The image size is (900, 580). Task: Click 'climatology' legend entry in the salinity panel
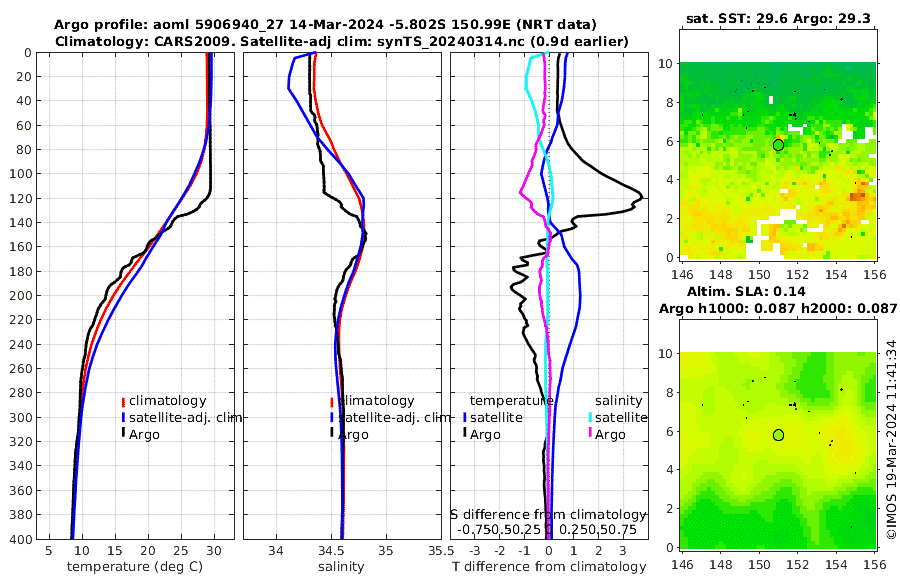[x=376, y=401]
